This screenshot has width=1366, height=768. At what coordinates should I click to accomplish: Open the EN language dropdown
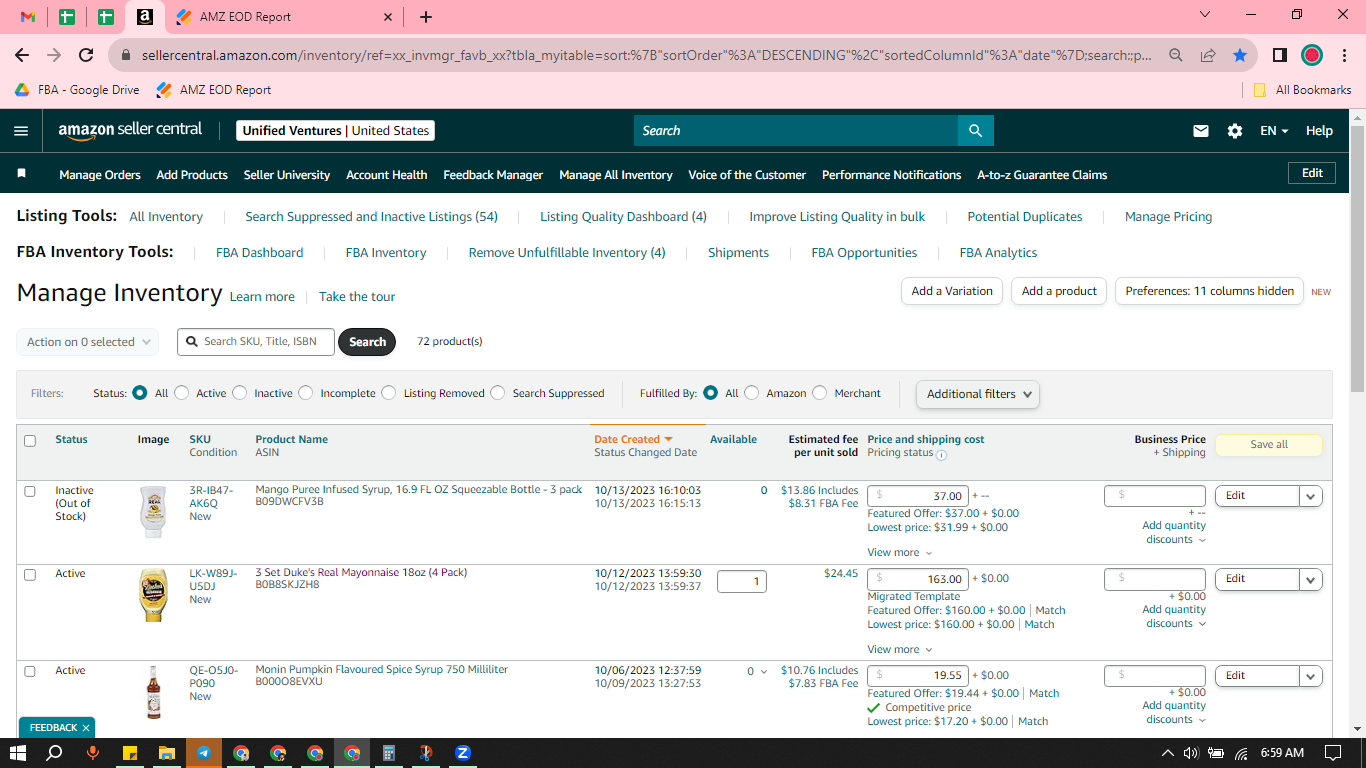coord(1274,131)
